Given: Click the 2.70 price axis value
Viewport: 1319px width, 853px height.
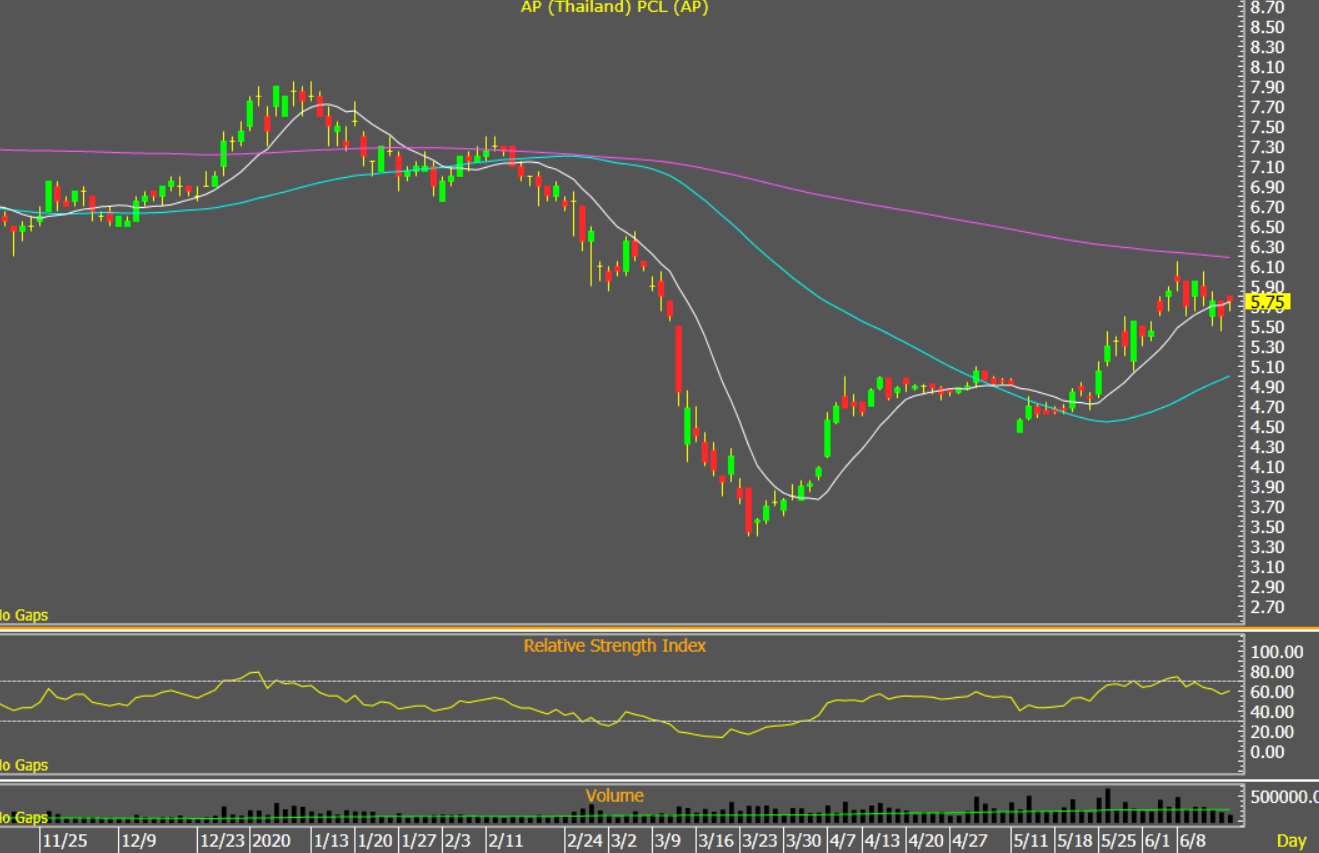Looking at the screenshot, I should click(x=1268, y=608).
